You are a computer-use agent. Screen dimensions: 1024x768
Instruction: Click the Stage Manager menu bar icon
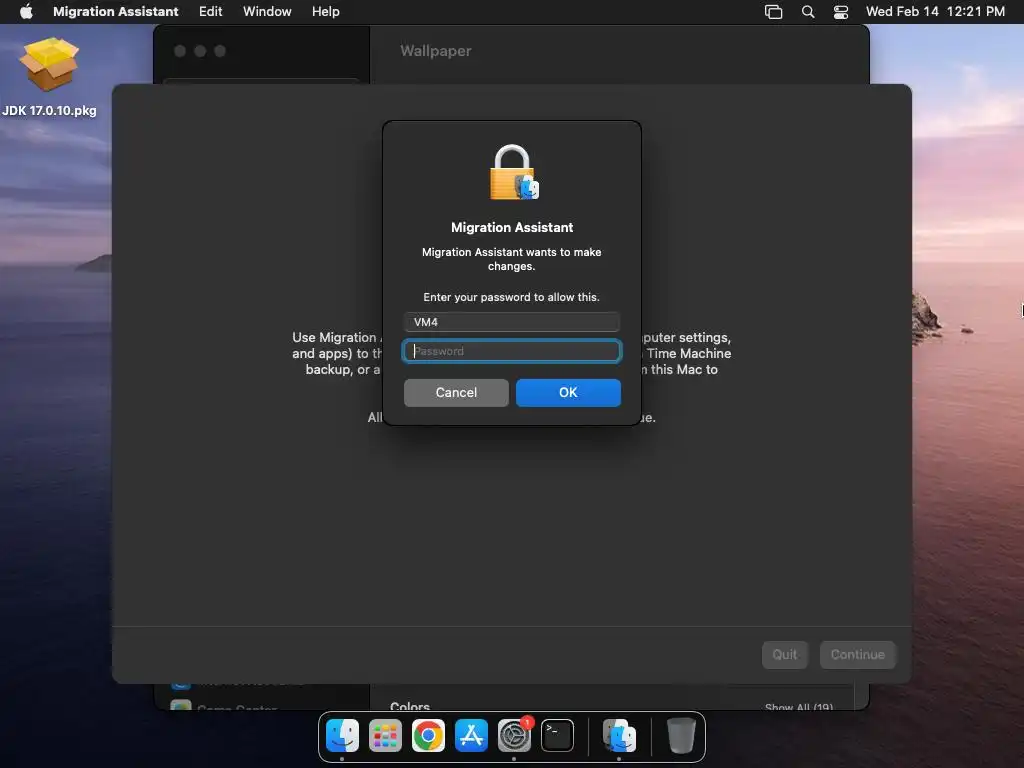[773, 12]
